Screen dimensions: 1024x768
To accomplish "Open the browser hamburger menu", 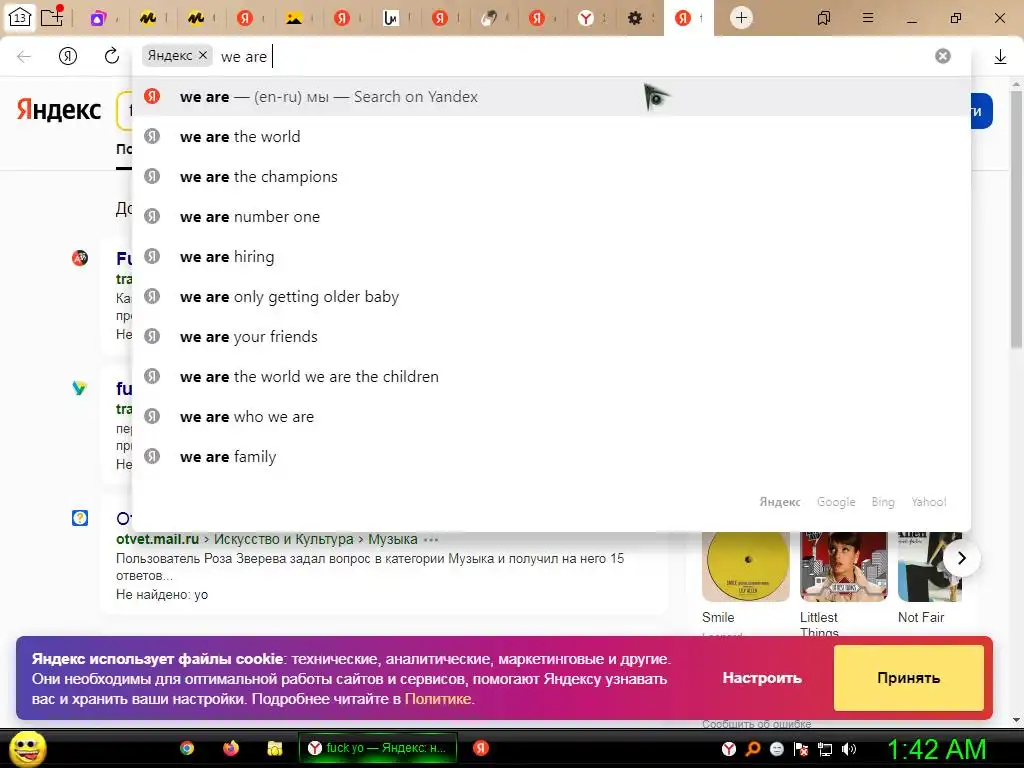I will [x=868, y=18].
